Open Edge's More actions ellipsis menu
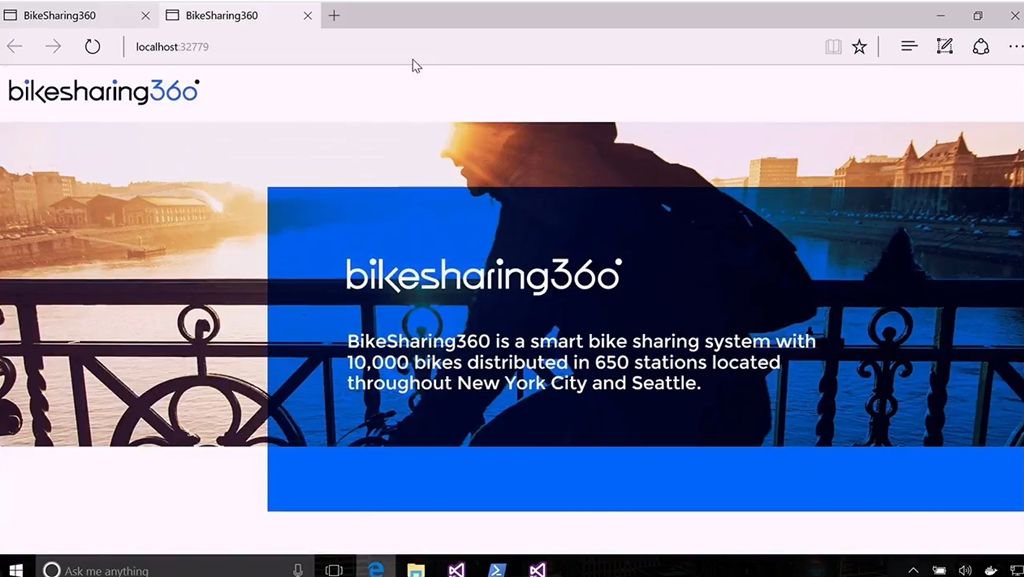Viewport: 1024px width, 577px height. point(1015,47)
